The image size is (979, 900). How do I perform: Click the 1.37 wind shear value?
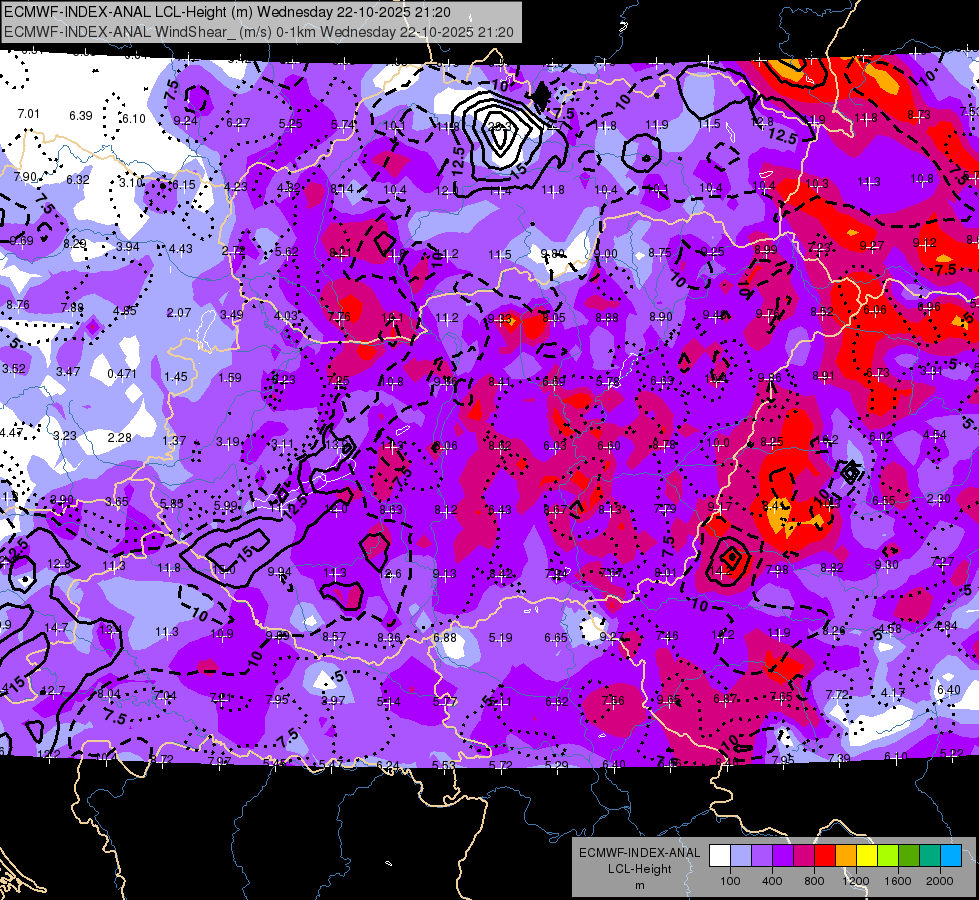pos(174,440)
